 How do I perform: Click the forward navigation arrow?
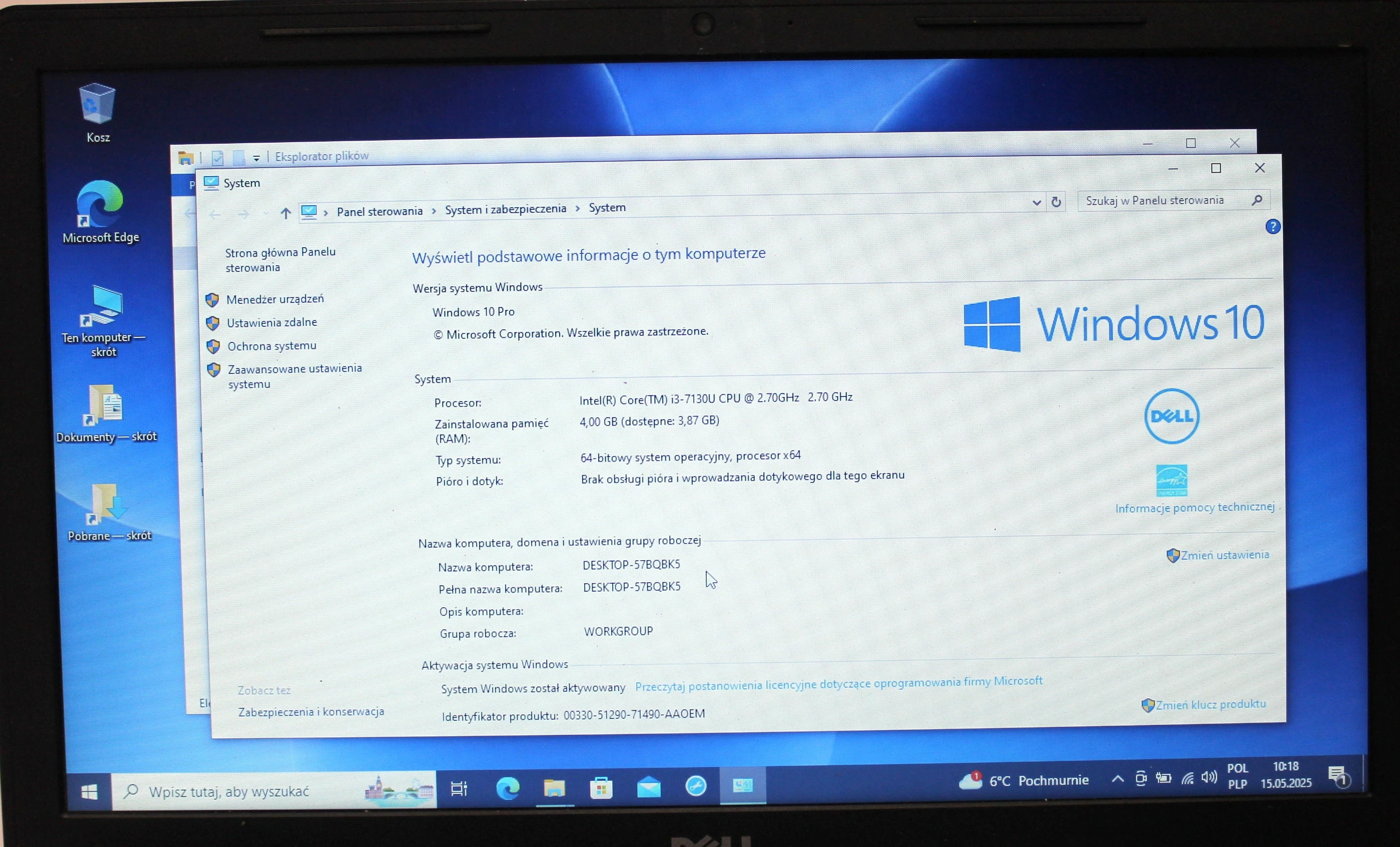243,214
